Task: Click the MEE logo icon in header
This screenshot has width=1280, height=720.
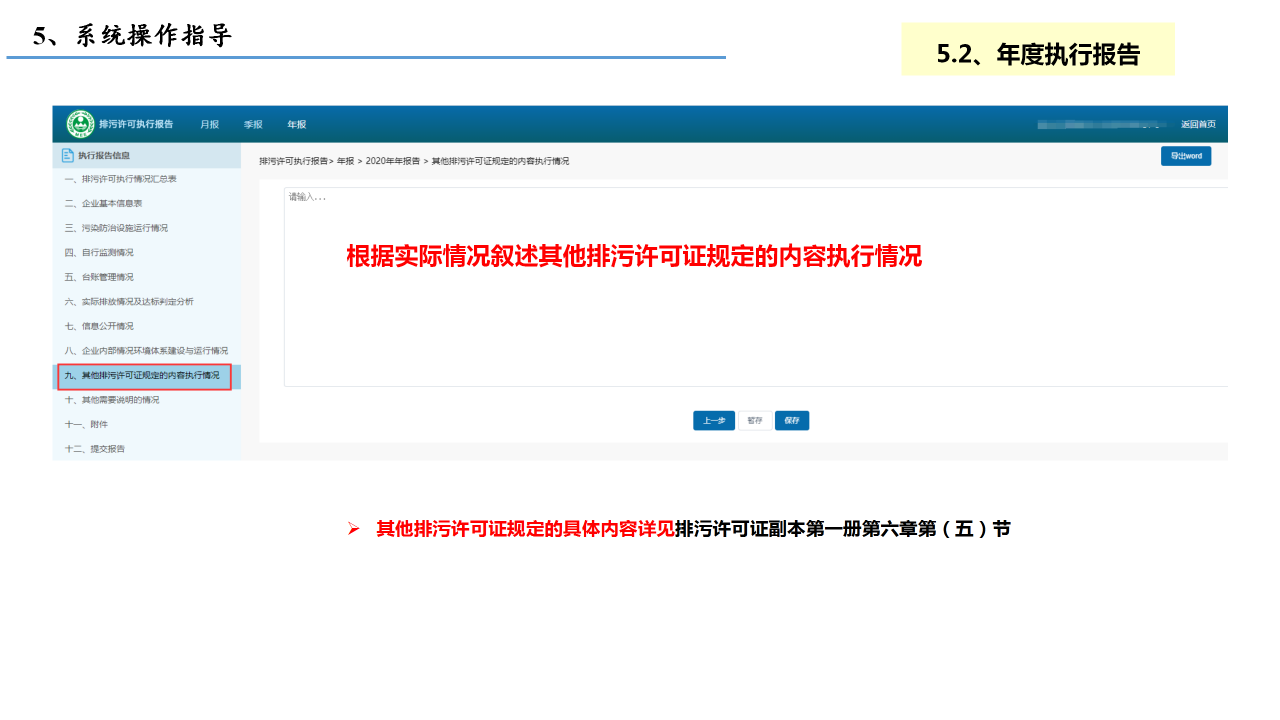Action: [80, 124]
